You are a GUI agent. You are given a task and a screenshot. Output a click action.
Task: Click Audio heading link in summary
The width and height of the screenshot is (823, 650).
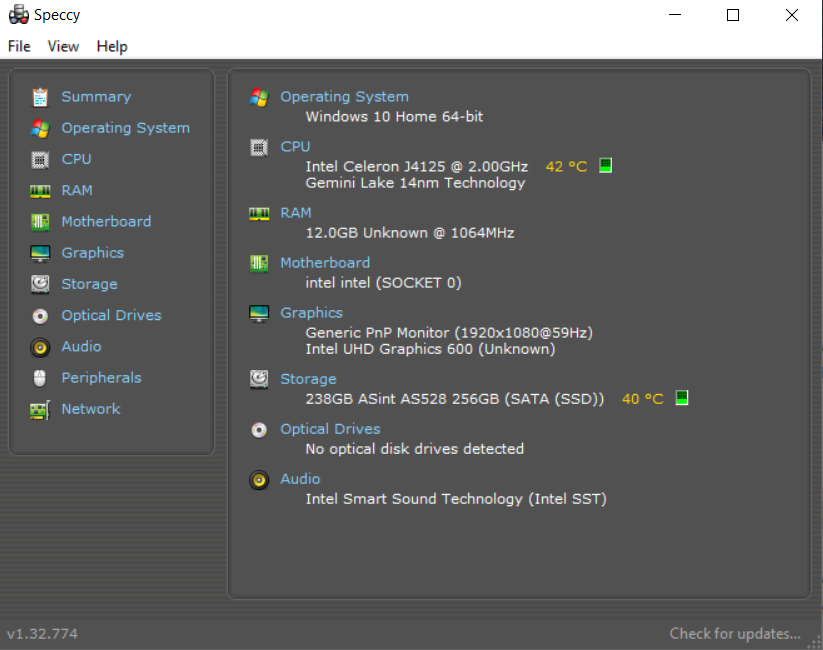pos(300,479)
